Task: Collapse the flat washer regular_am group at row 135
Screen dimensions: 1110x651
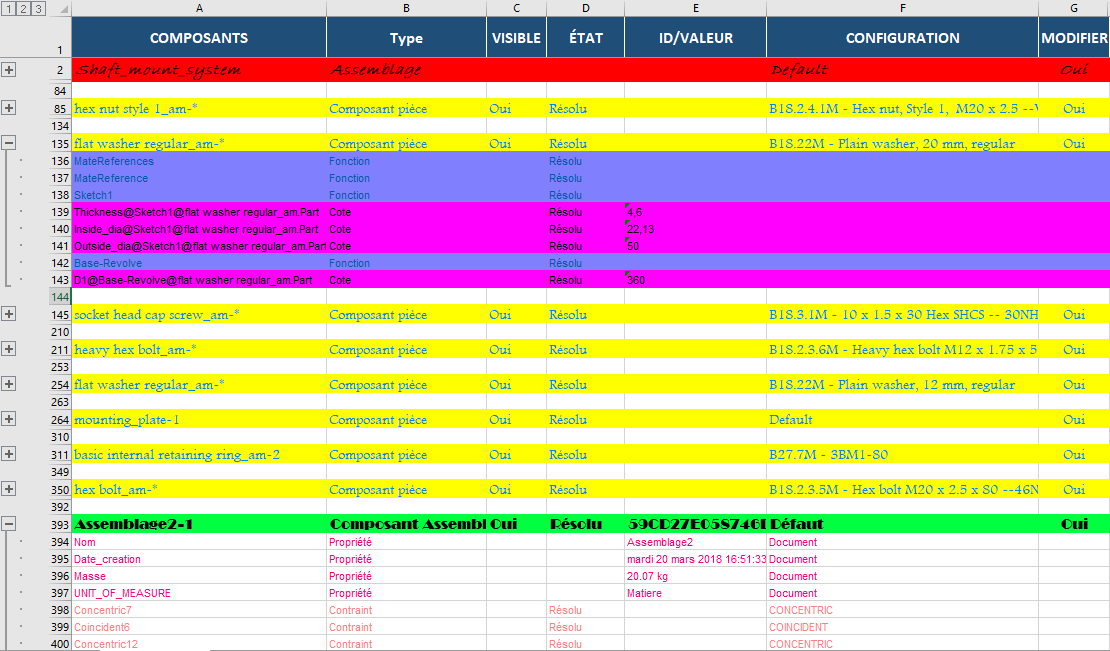Action: click(x=9, y=143)
